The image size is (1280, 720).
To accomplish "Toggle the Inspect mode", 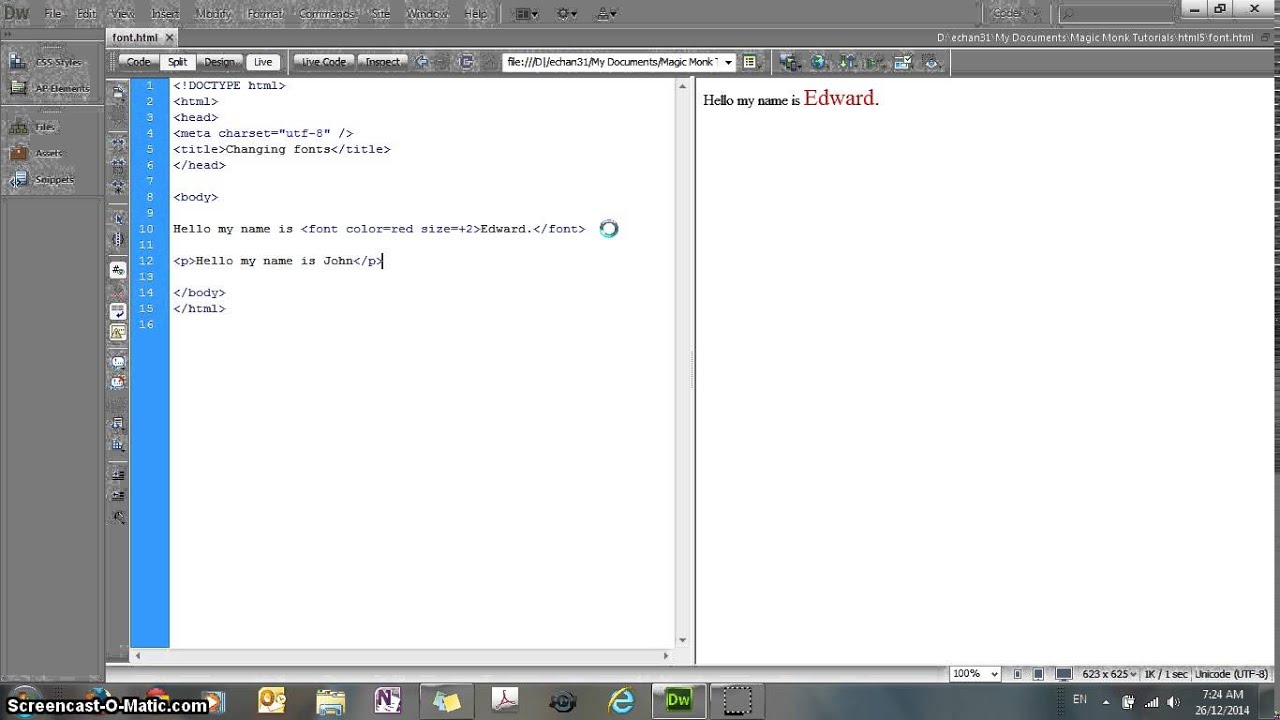I will point(383,61).
